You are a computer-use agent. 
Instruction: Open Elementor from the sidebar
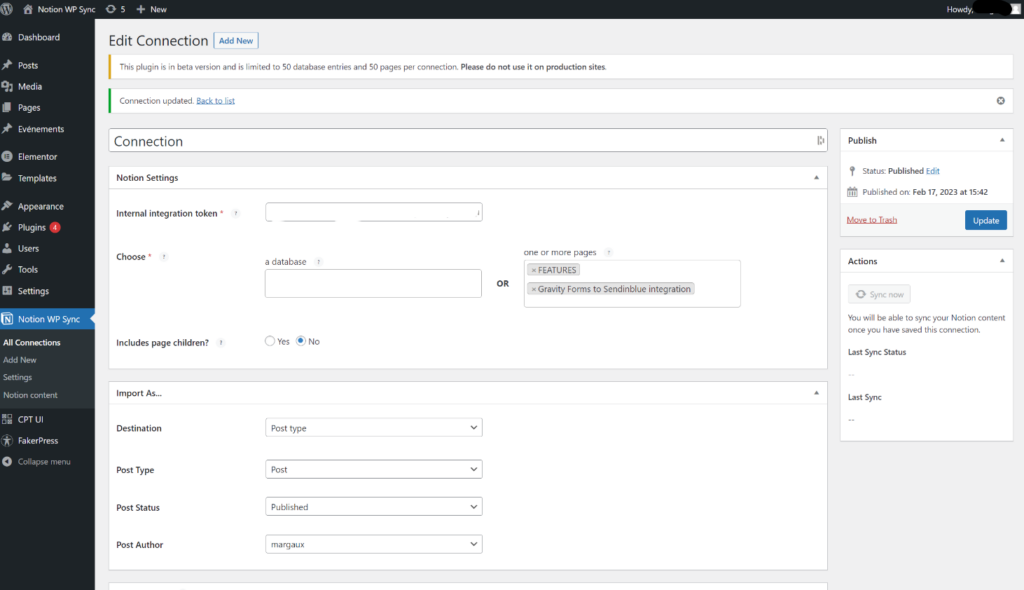pyautogui.click(x=37, y=157)
